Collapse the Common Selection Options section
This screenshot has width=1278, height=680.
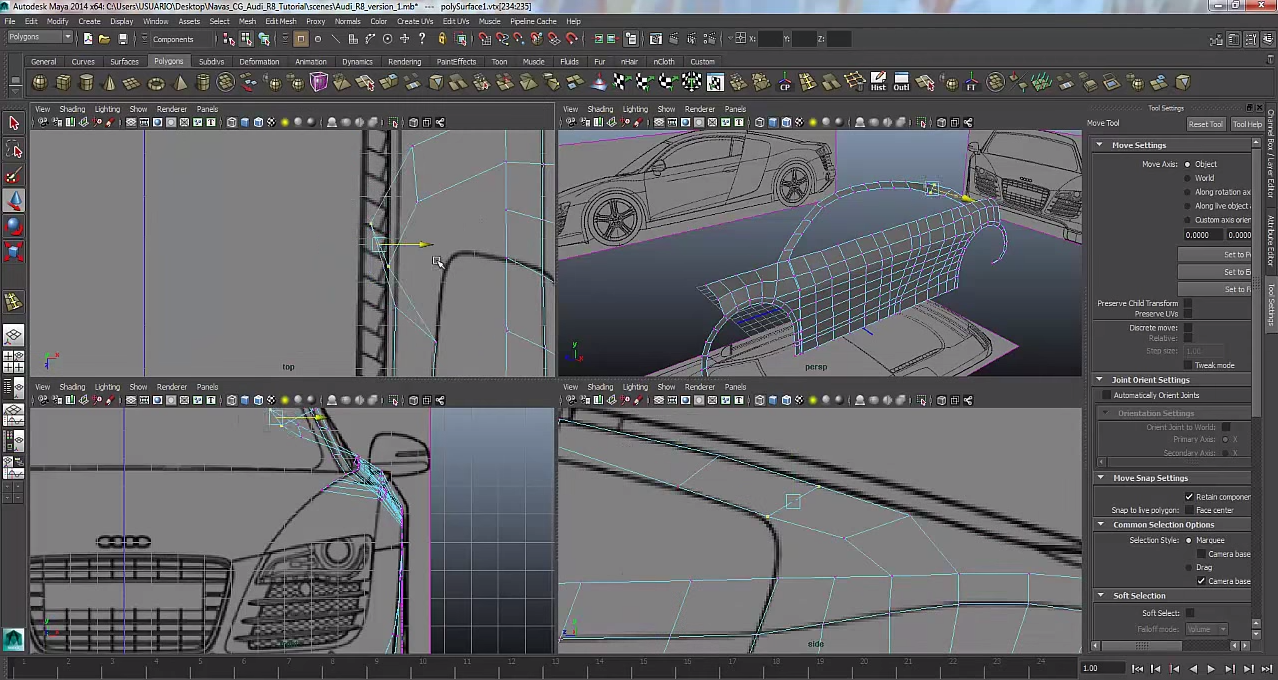(1100, 524)
